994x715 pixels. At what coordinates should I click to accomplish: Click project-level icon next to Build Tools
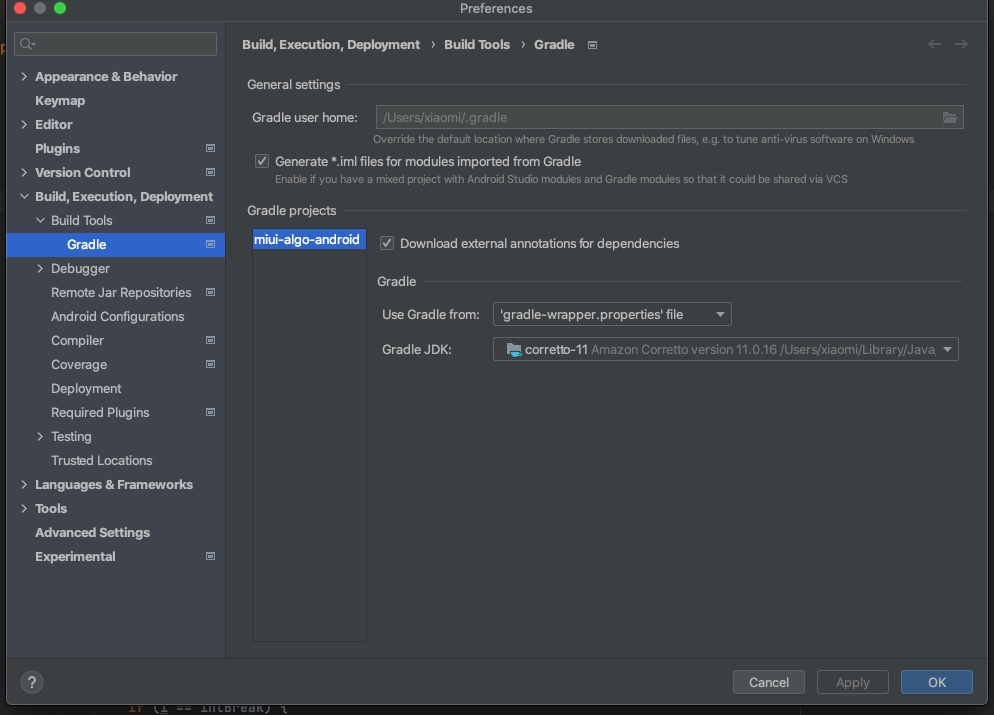point(210,221)
